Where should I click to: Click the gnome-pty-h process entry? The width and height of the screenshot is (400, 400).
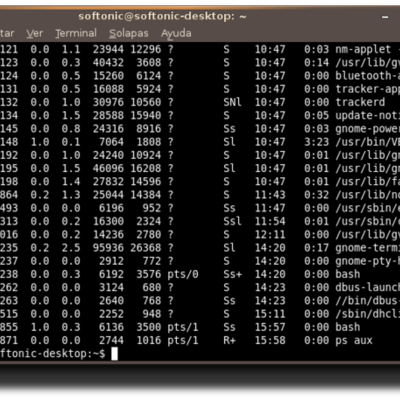(367, 261)
